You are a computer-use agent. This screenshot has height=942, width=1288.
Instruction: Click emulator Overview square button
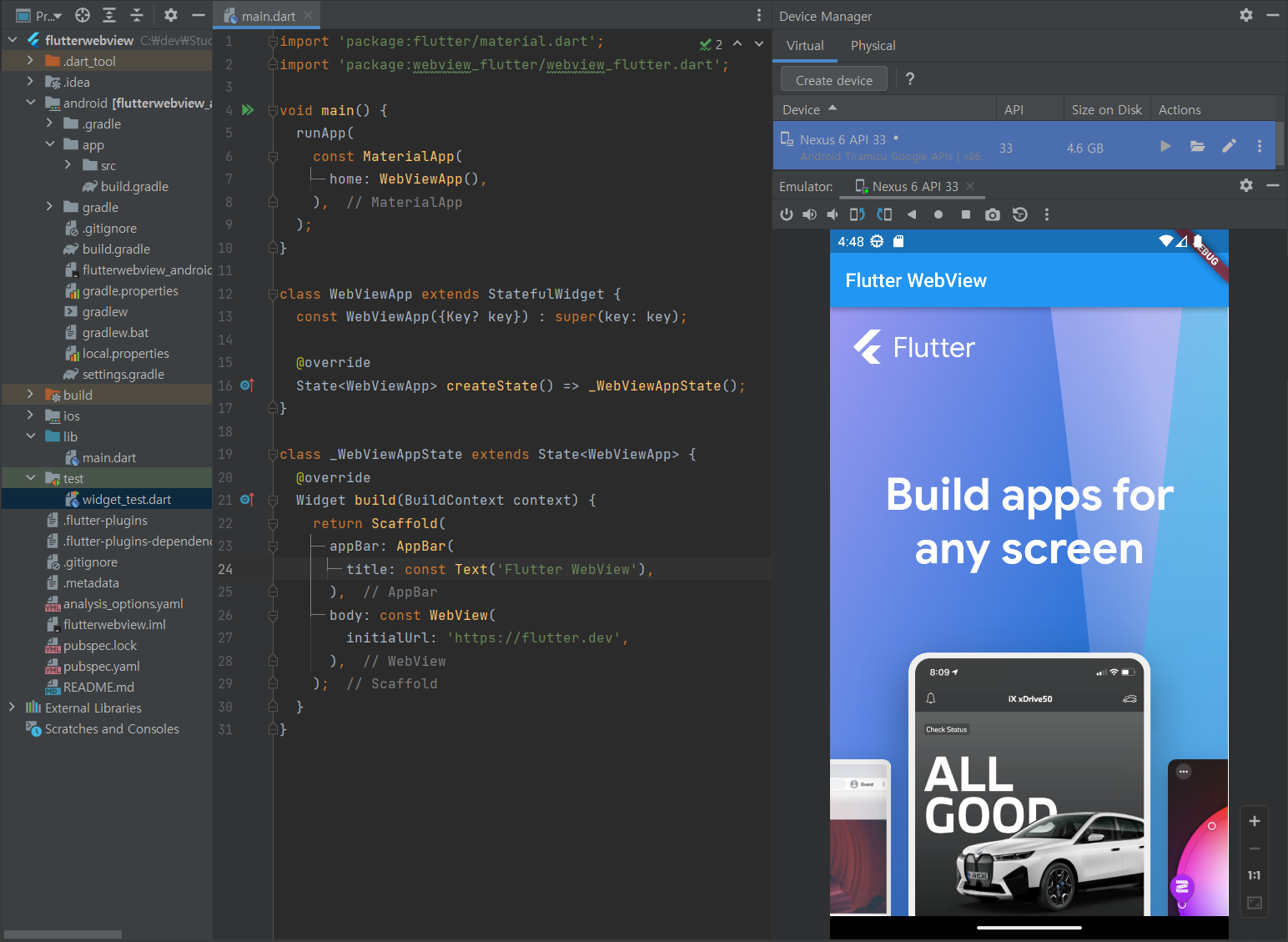click(x=965, y=214)
